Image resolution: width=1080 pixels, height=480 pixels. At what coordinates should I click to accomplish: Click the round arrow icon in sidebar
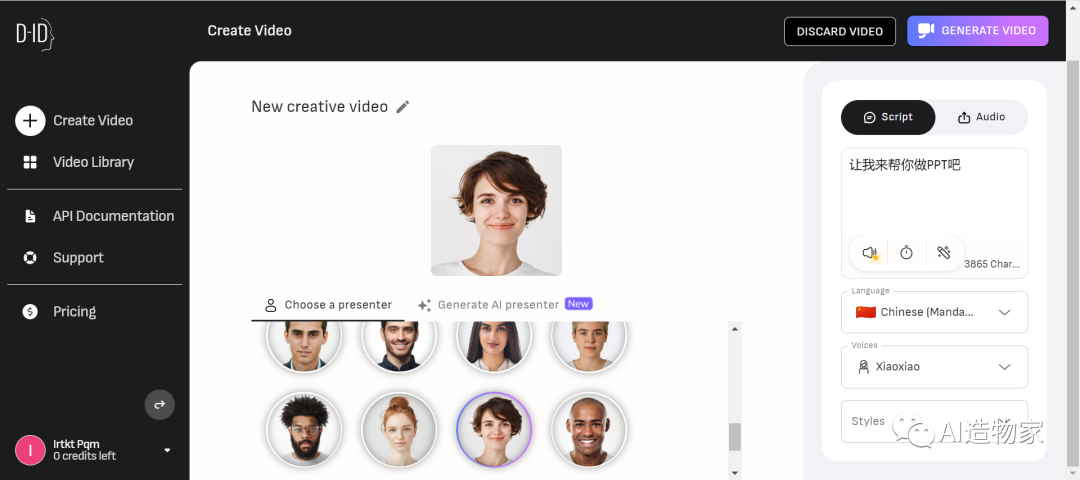[160, 404]
